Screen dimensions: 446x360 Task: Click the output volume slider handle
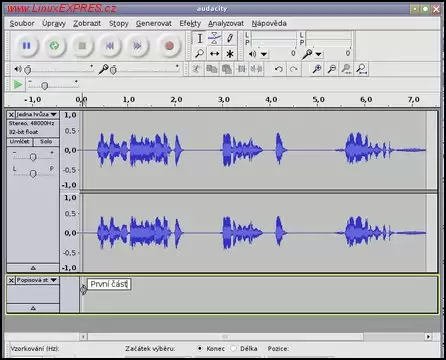[x=28, y=70]
